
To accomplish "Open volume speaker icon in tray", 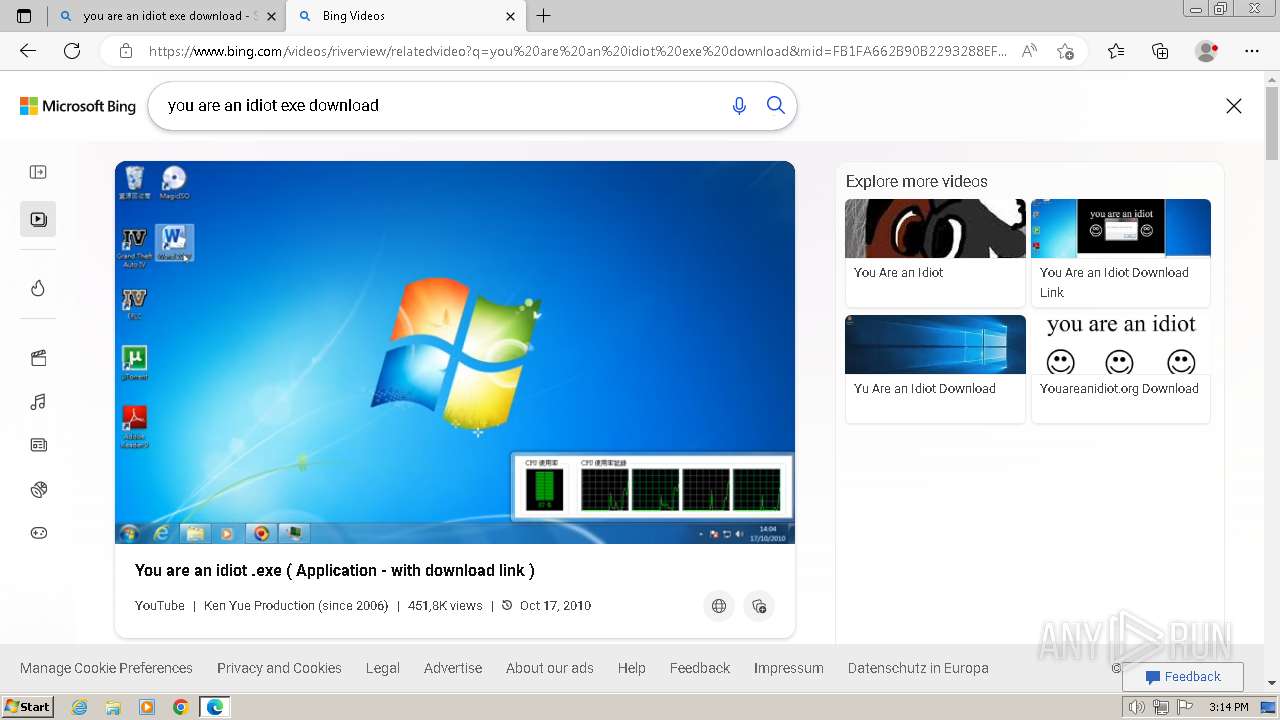I will pyautogui.click(x=1137, y=707).
